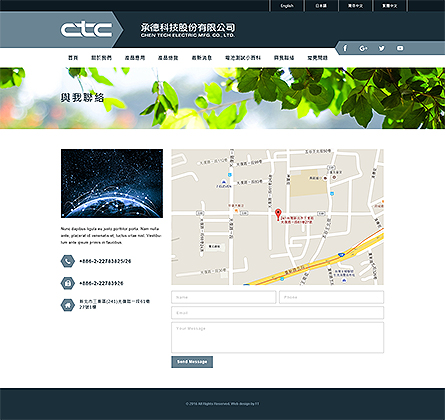Image resolution: width=445 pixels, height=420 pixels.
Task: Open the YouTube social icon
Action: point(400,48)
